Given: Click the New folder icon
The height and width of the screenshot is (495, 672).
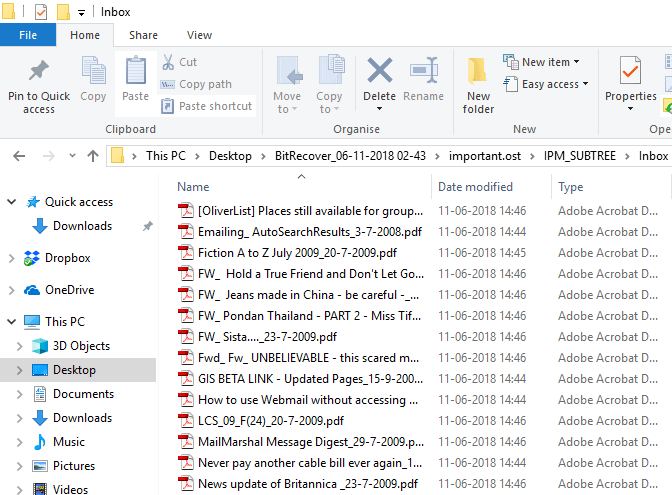Looking at the screenshot, I should (477, 70).
